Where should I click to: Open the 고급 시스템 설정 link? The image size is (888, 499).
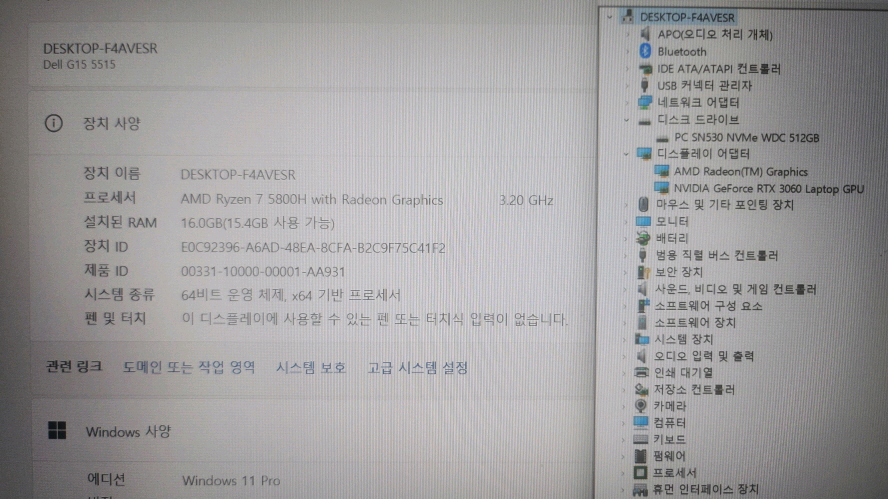click(417, 367)
